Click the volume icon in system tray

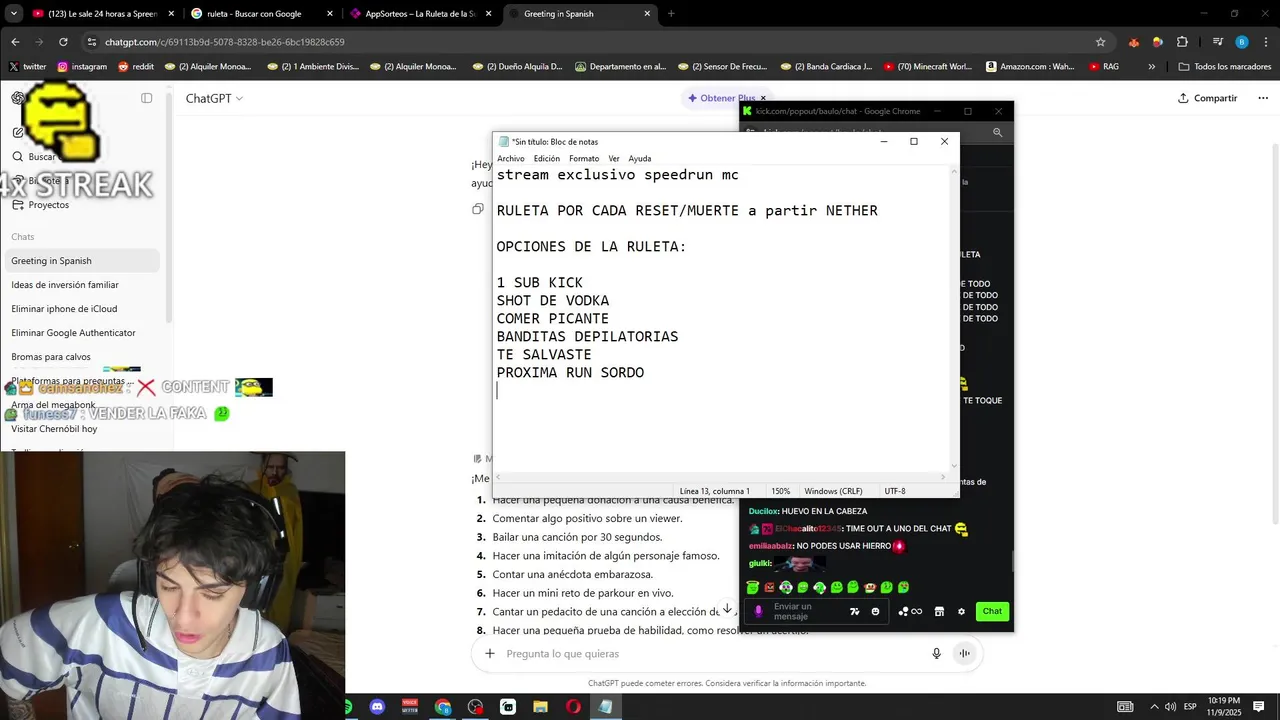(1172, 707)
